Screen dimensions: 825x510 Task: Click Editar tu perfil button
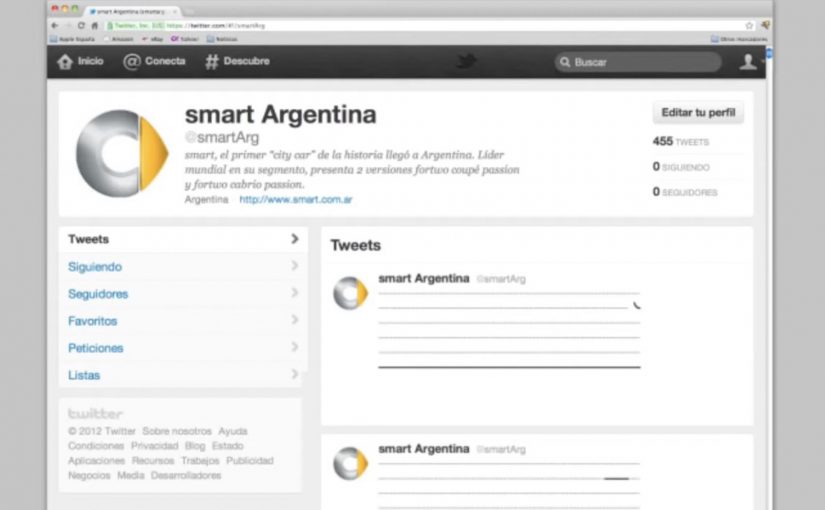point(698,113)
